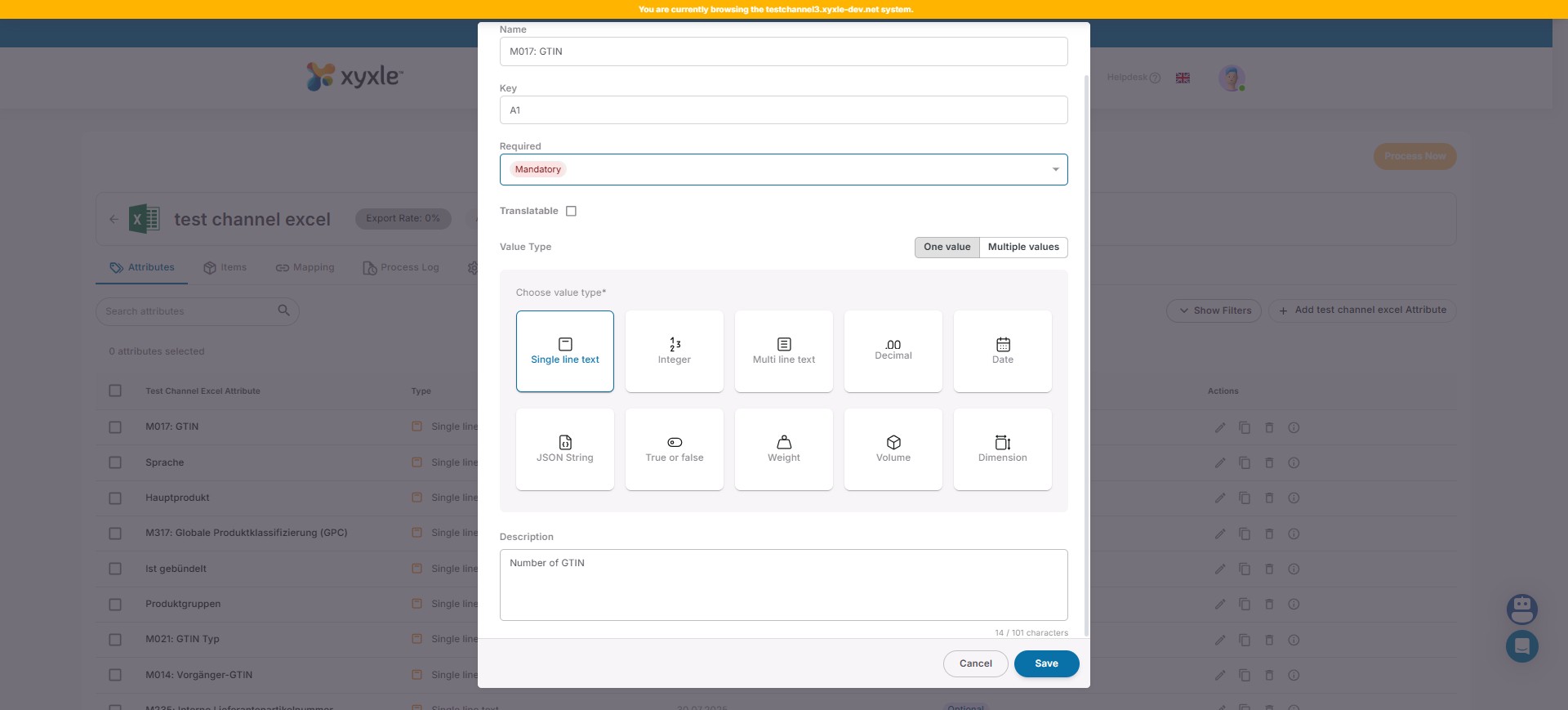Save the attribute changes
This screenshot has width=1568, height=710.
tap(1046, 663)
